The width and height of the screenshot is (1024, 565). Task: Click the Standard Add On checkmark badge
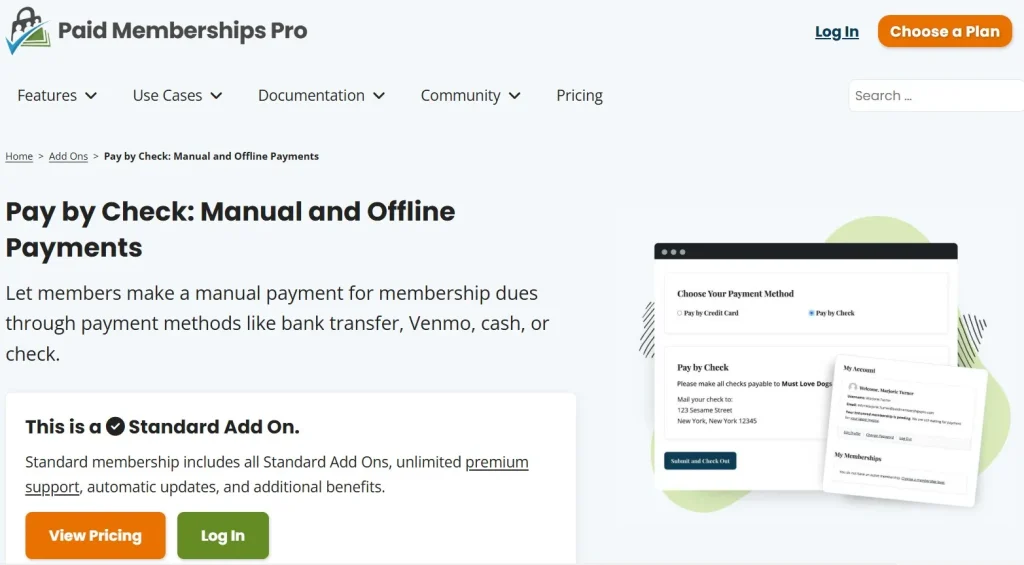[115, 427]
